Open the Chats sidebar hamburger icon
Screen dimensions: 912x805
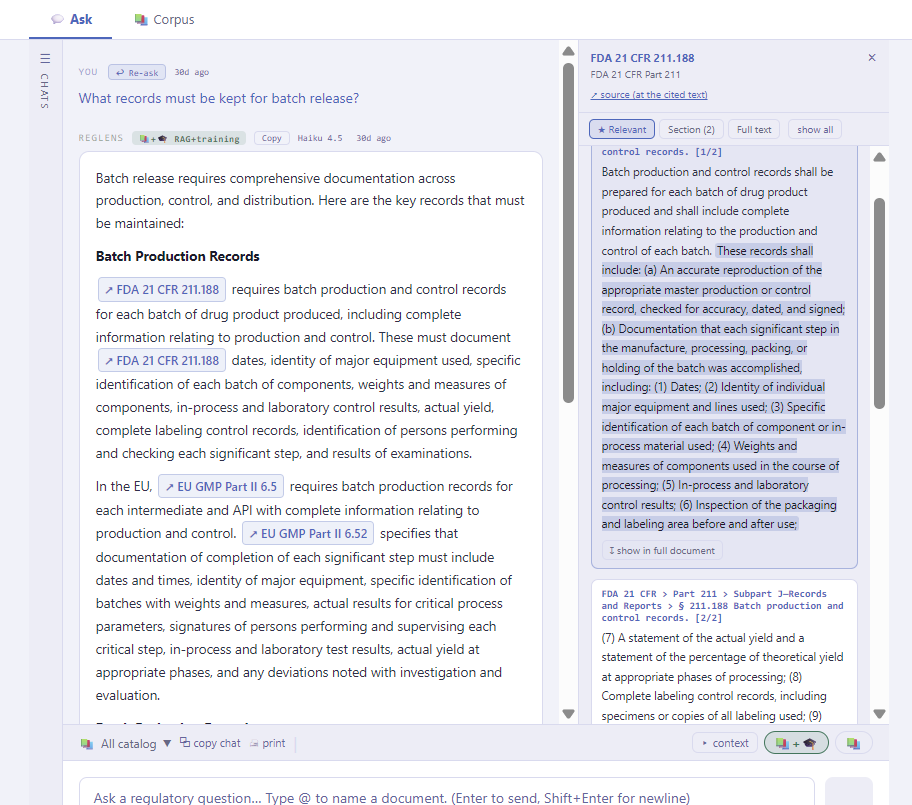coord(45,58)
